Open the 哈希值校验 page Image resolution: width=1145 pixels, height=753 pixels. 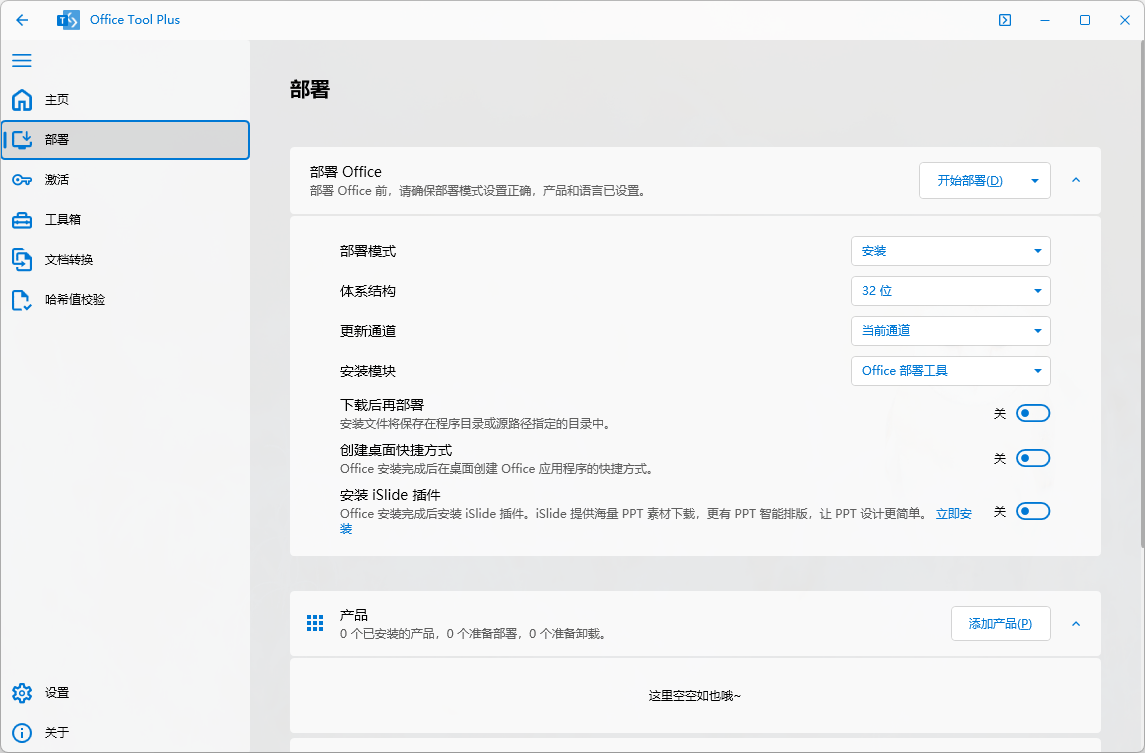click(x=126, y=299)
